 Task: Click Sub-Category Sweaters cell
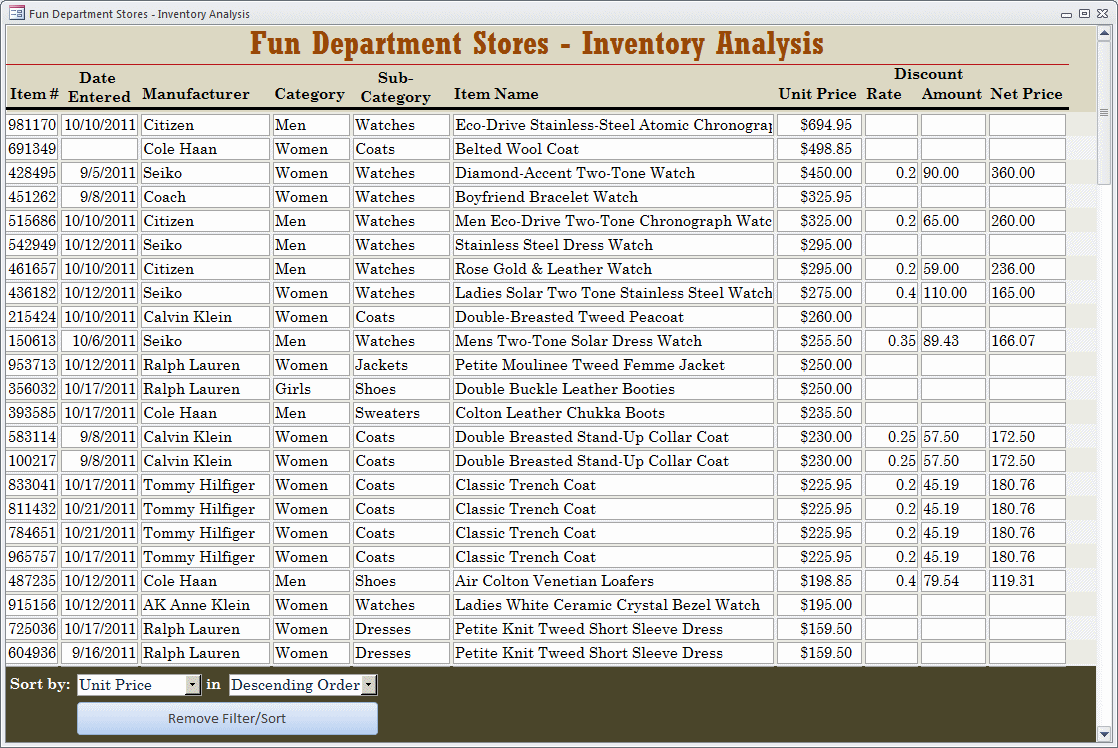point(401,413)
